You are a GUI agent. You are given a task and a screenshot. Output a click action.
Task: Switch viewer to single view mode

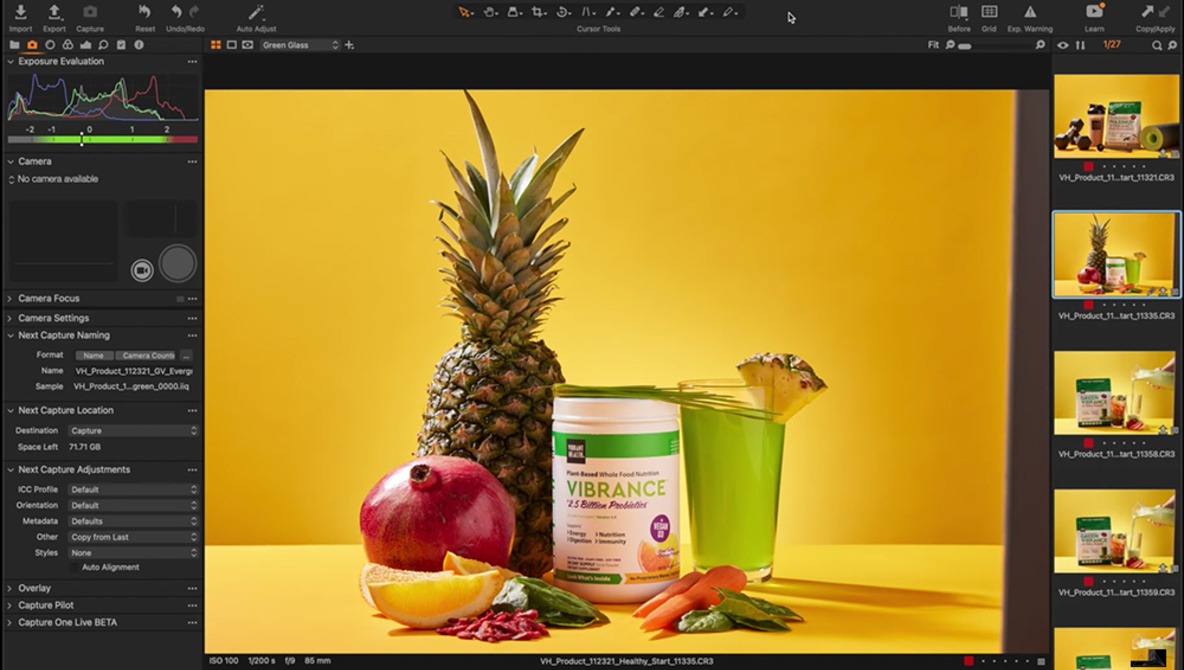coord(232,45)
